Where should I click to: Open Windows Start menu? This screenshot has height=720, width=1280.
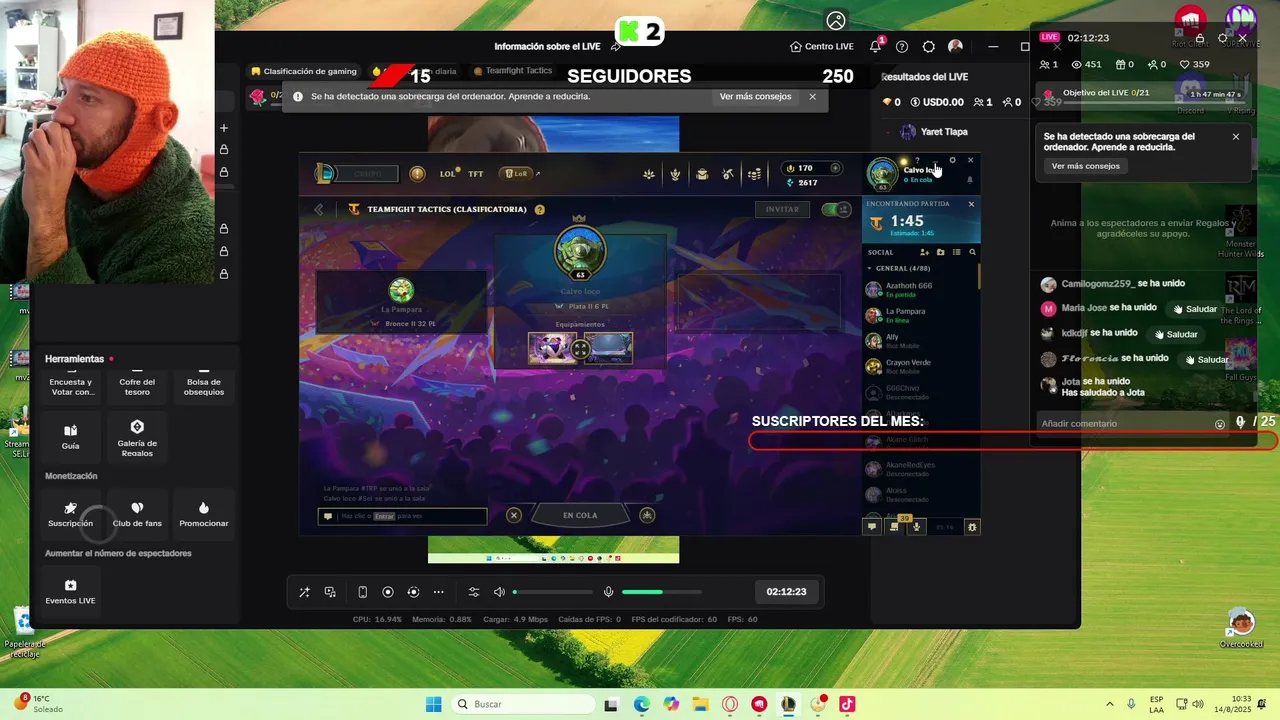pyautogui.click(x=433, y=704)
